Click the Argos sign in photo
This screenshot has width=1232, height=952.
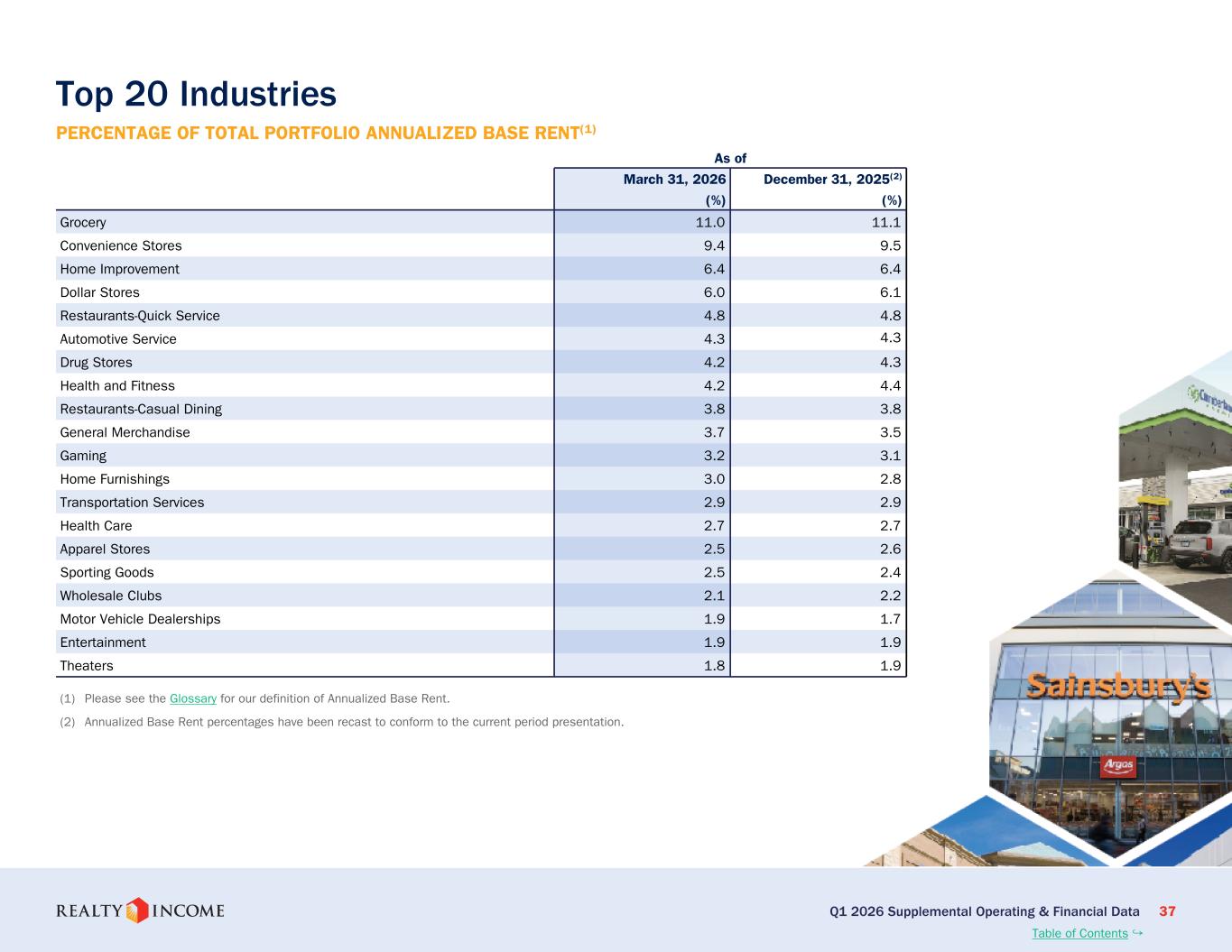click(x=1117, y=766)
